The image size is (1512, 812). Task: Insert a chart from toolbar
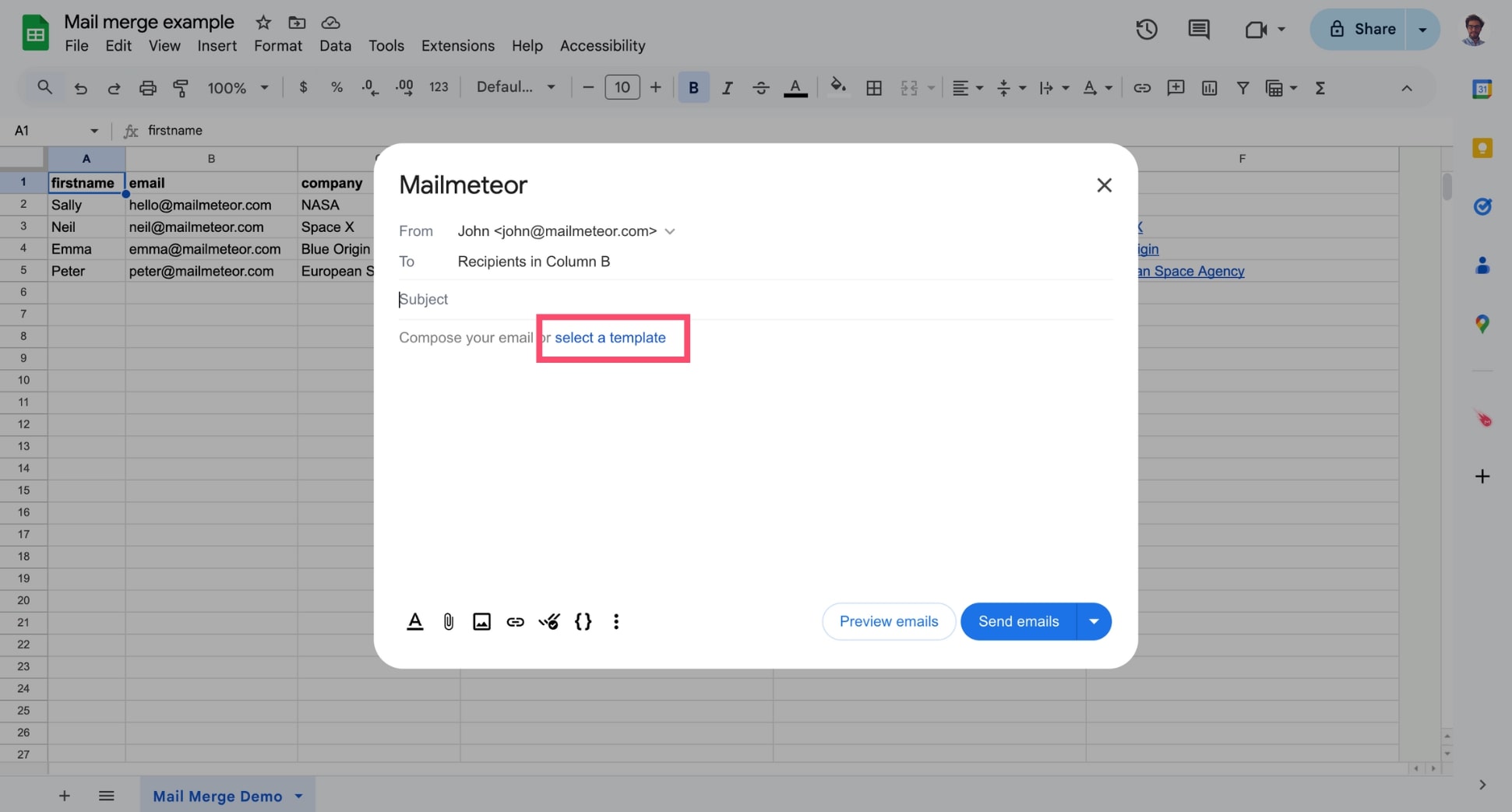1209,88
